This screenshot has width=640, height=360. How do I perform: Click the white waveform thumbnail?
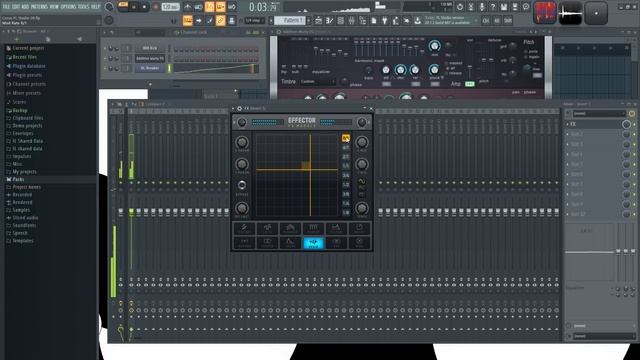[x=570, y=13]
